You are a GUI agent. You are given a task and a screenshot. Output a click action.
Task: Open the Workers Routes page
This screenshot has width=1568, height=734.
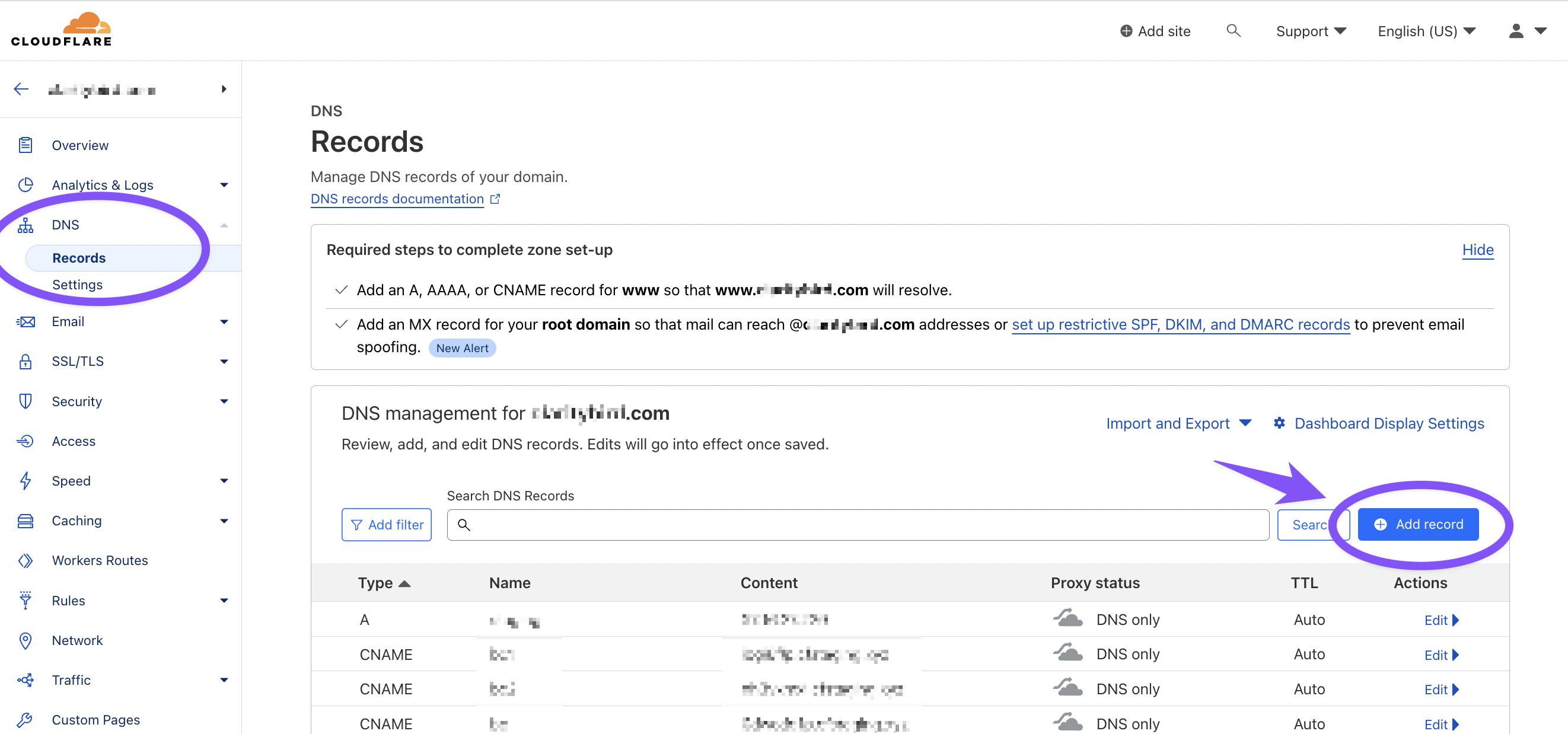100,560
